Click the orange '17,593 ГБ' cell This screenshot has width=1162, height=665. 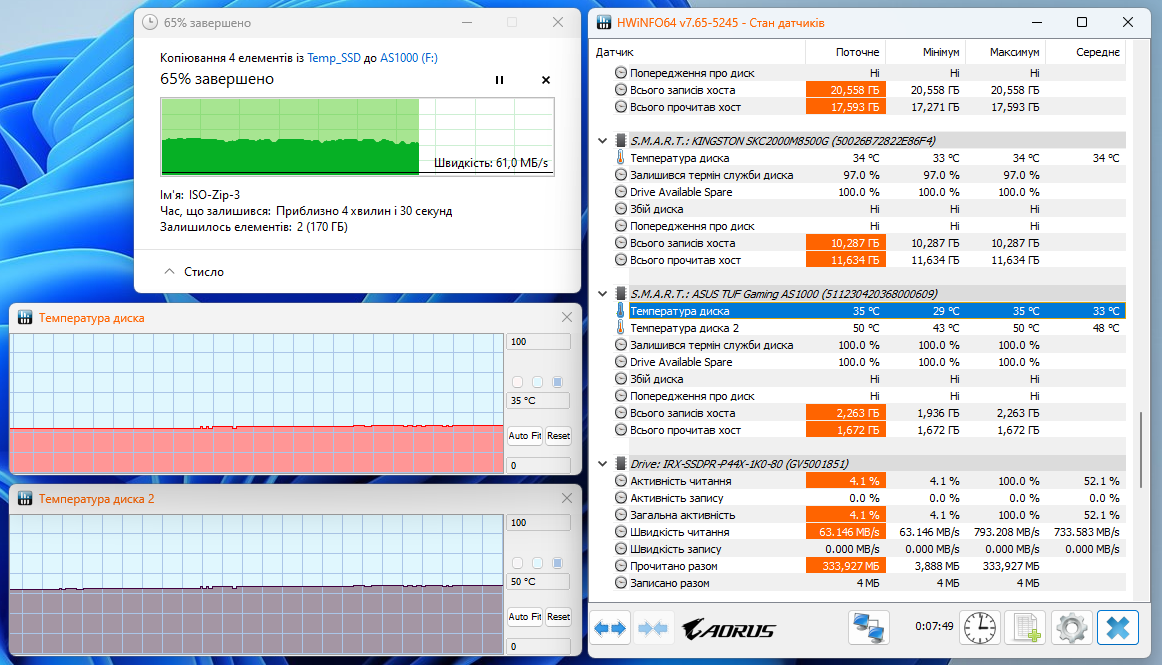point(846,107)
